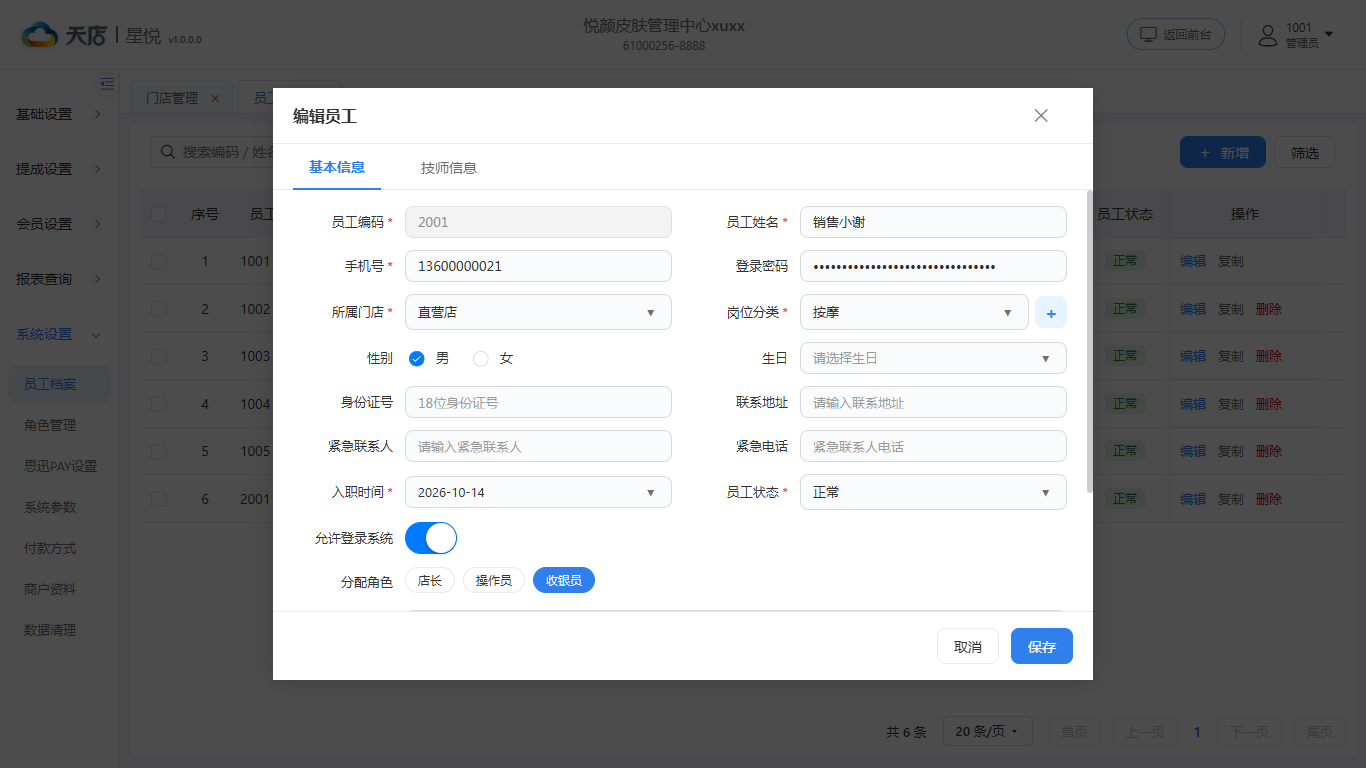Click the search magnifier icon
1366x768 pixels.
166,152
